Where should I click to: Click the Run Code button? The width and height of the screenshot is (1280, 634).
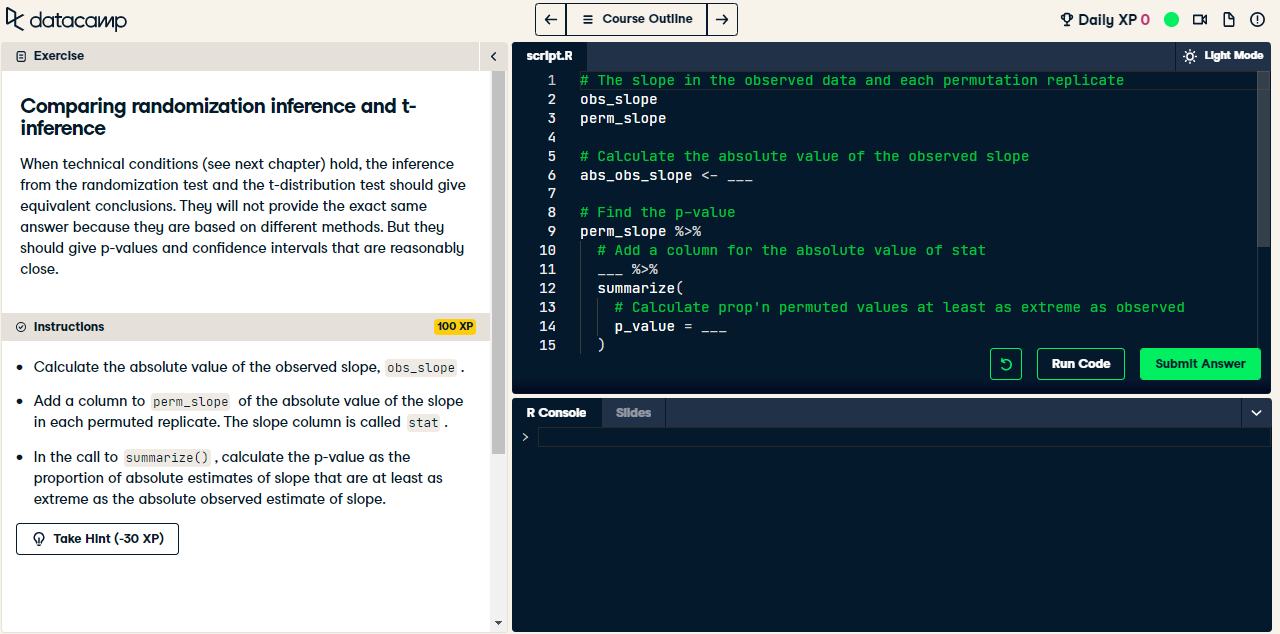coord(1080,363)
